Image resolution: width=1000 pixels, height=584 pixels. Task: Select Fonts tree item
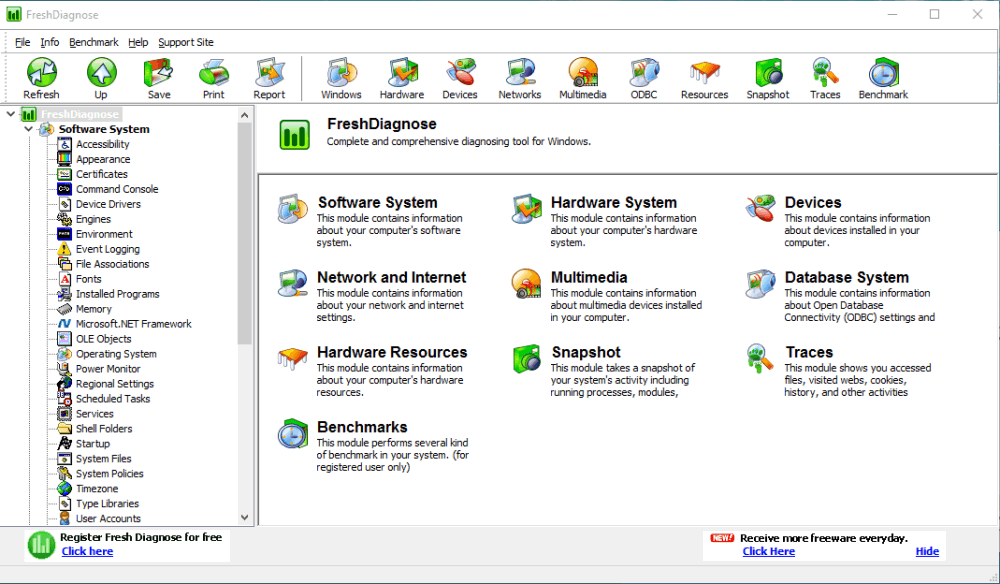coord(88,279)
